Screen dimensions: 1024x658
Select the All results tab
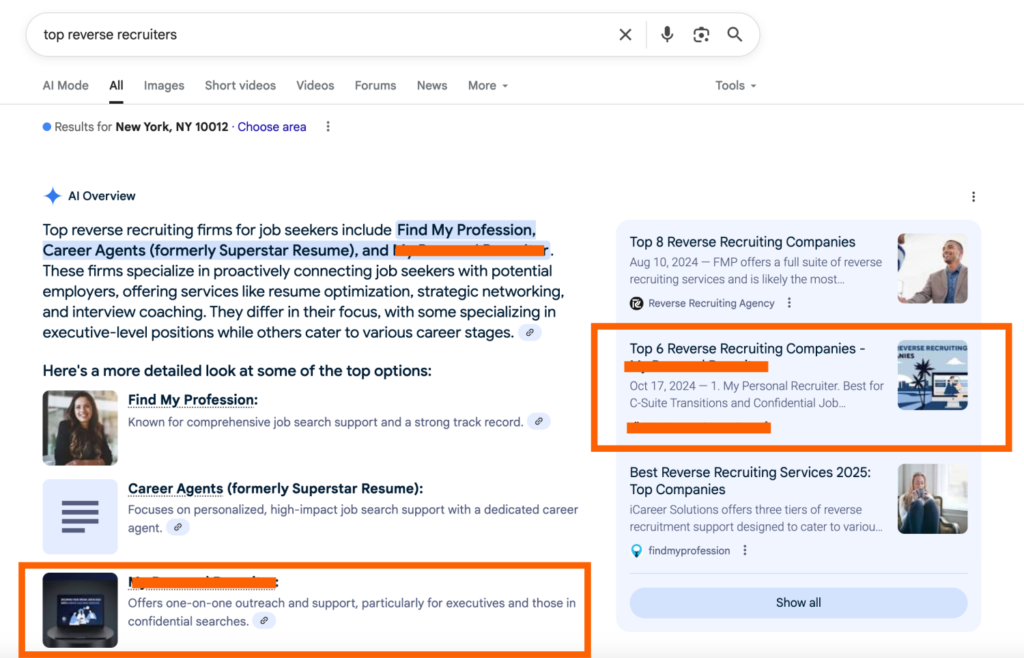116,86
